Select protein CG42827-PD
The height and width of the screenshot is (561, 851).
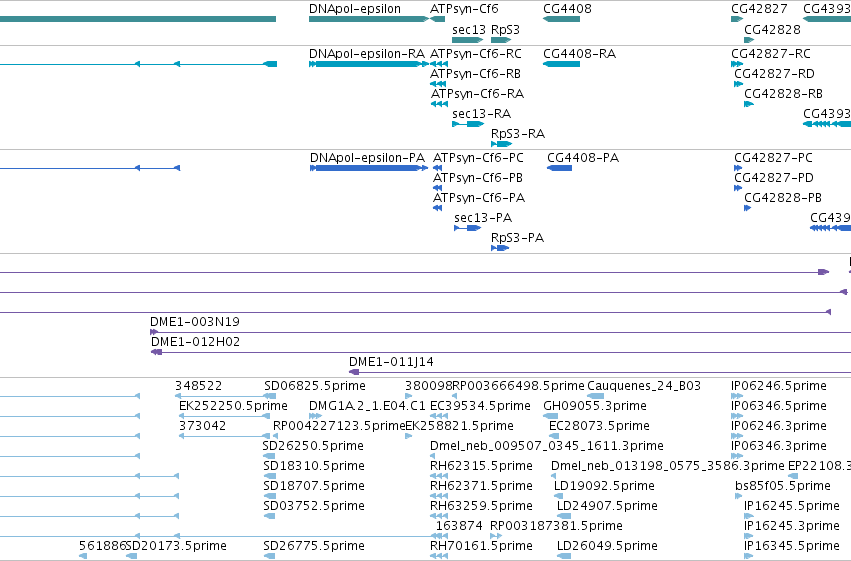click(738, 188)
